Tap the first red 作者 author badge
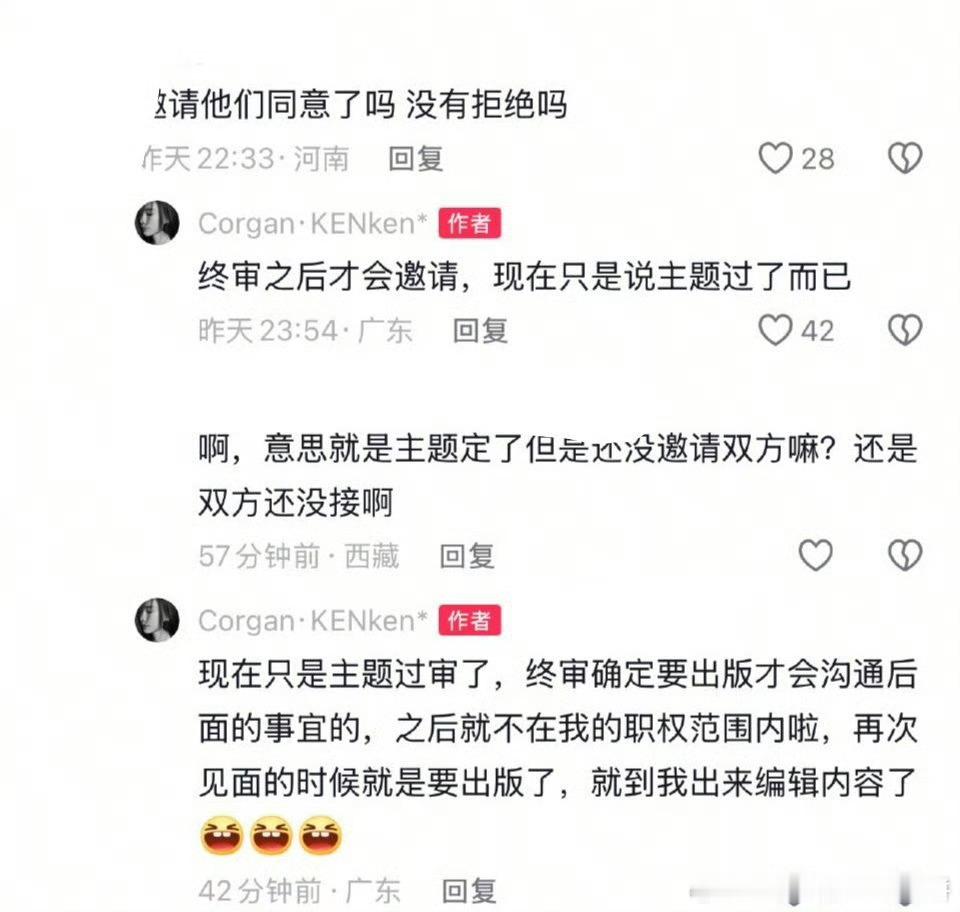960x912 pixels. pos(470,223)
